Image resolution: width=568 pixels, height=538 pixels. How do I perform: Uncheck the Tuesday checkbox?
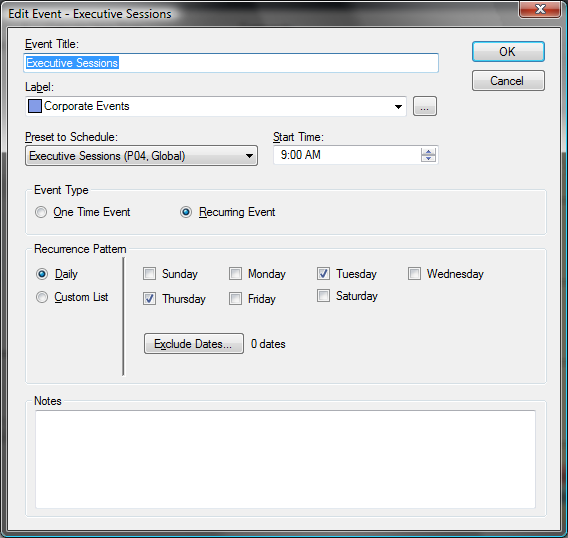pos(323,274)
